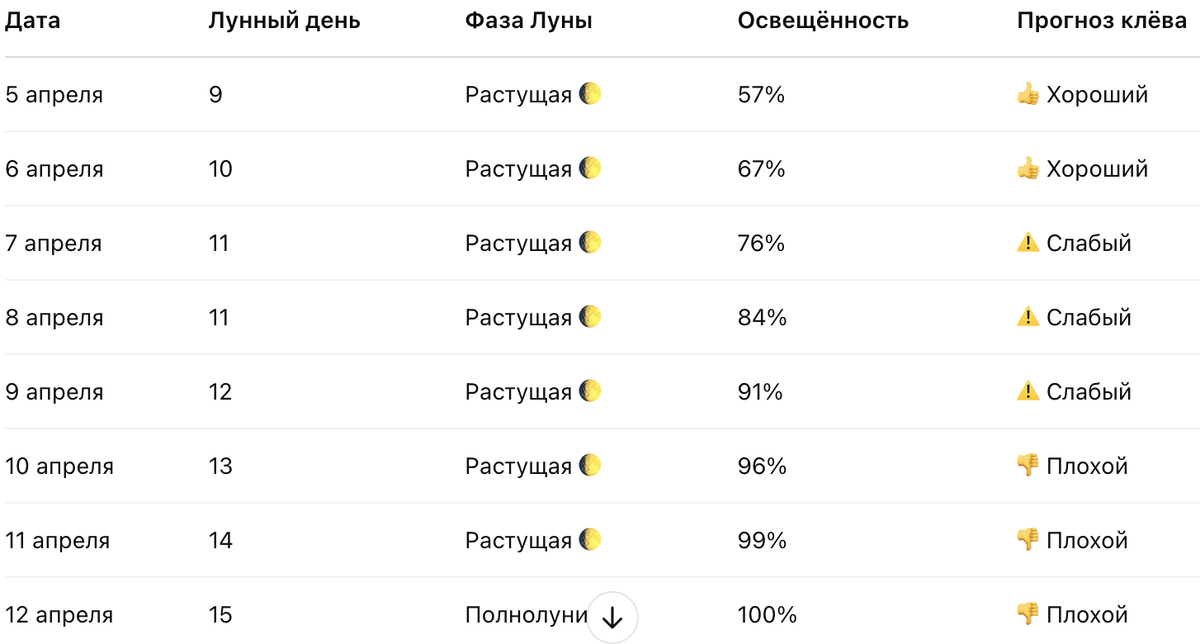Click the Освещённость column header

[x=823, y=21]
